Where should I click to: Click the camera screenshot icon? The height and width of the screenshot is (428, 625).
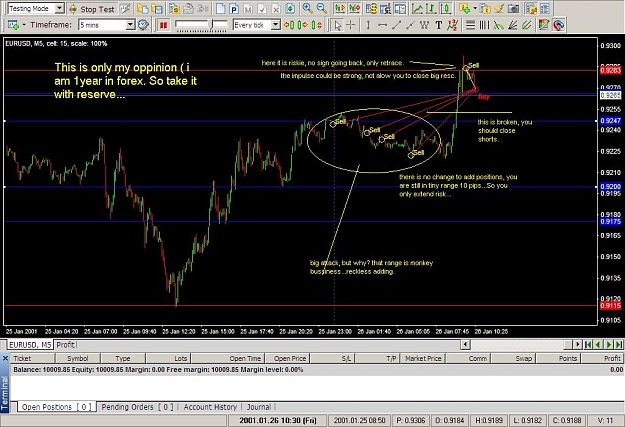click(514, 8)
